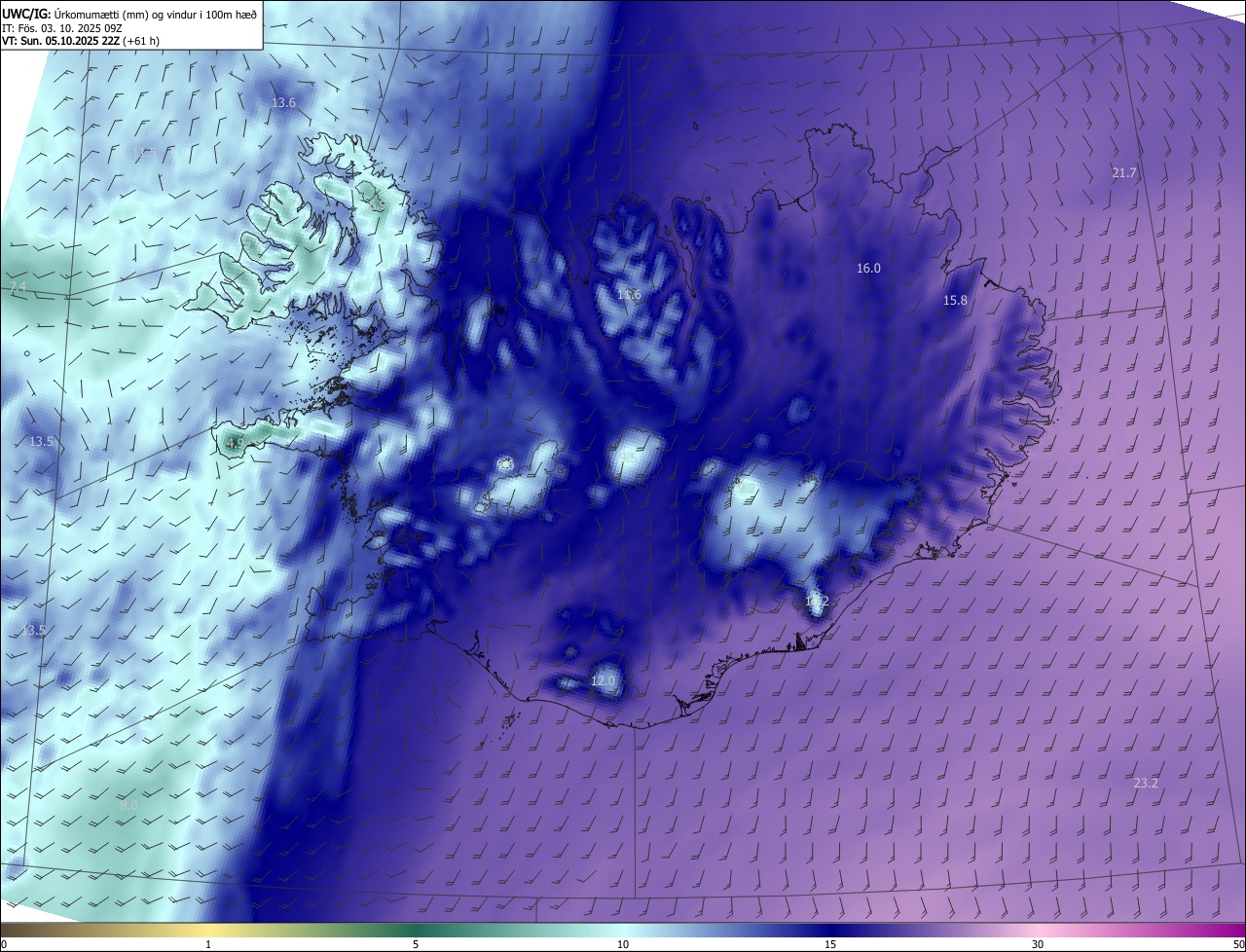Screen dimensions: 1246x952
Task: Click the '10' tick on the color scale
Action: tap(623, 944)
